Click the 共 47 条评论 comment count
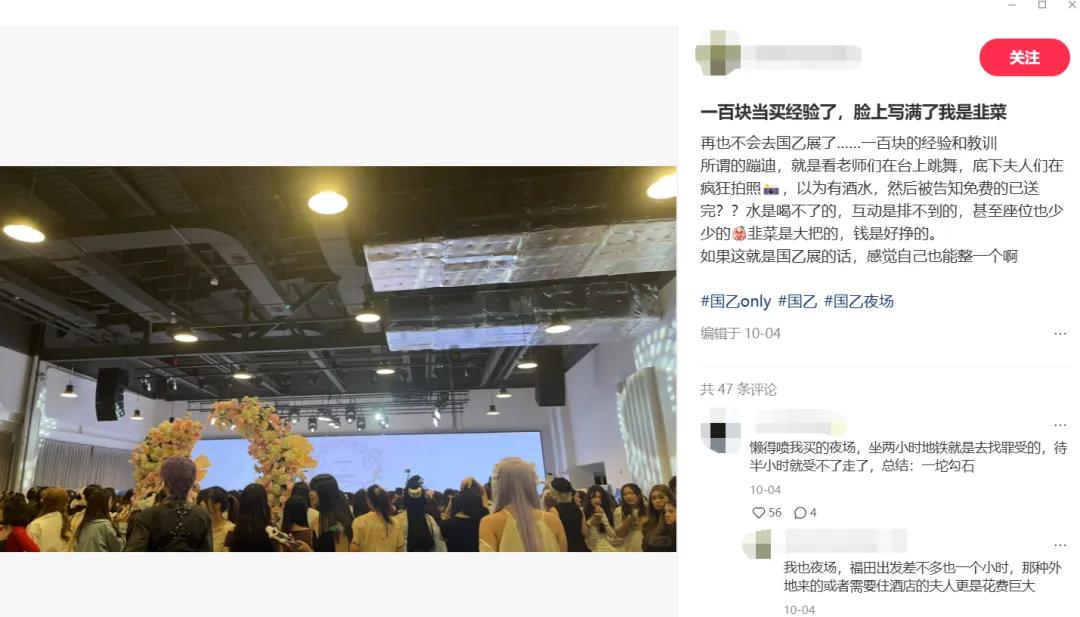 click(x=738, y=389)
